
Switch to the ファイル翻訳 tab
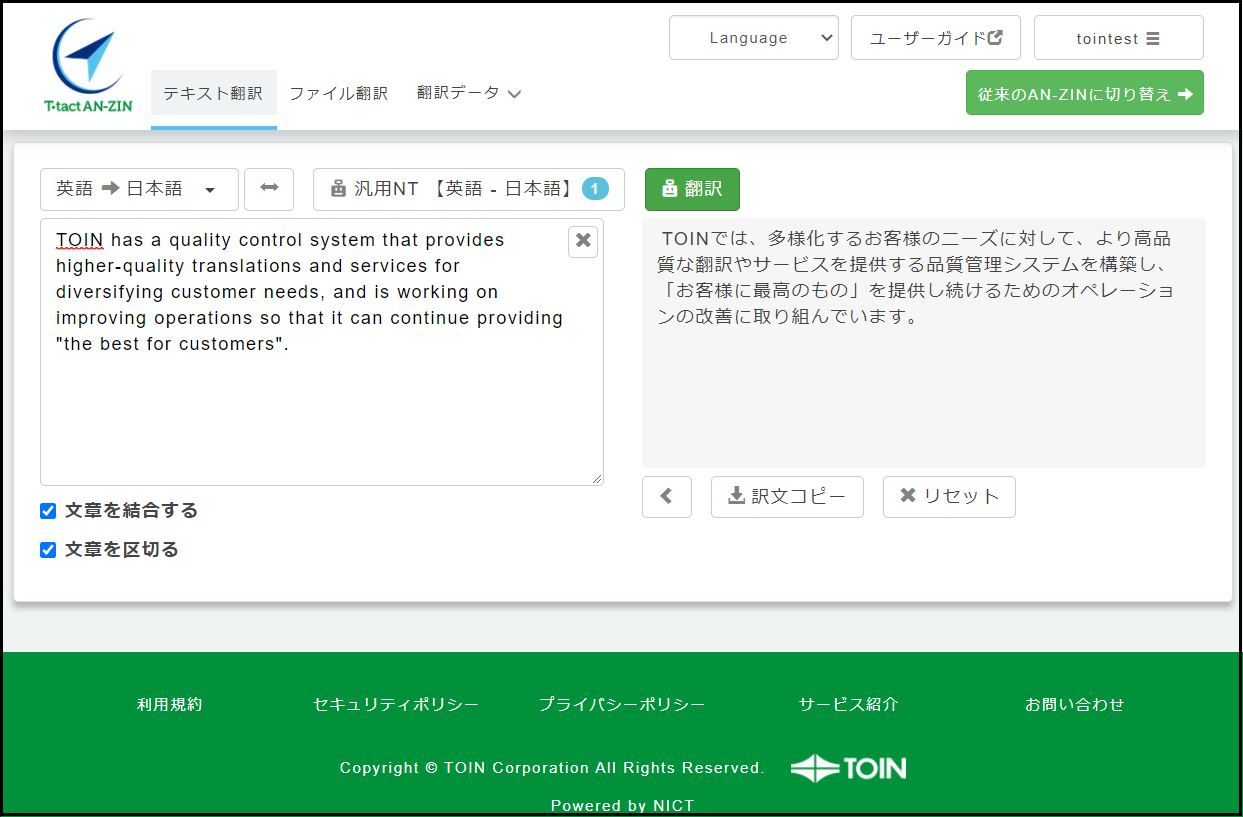point(338,93)
